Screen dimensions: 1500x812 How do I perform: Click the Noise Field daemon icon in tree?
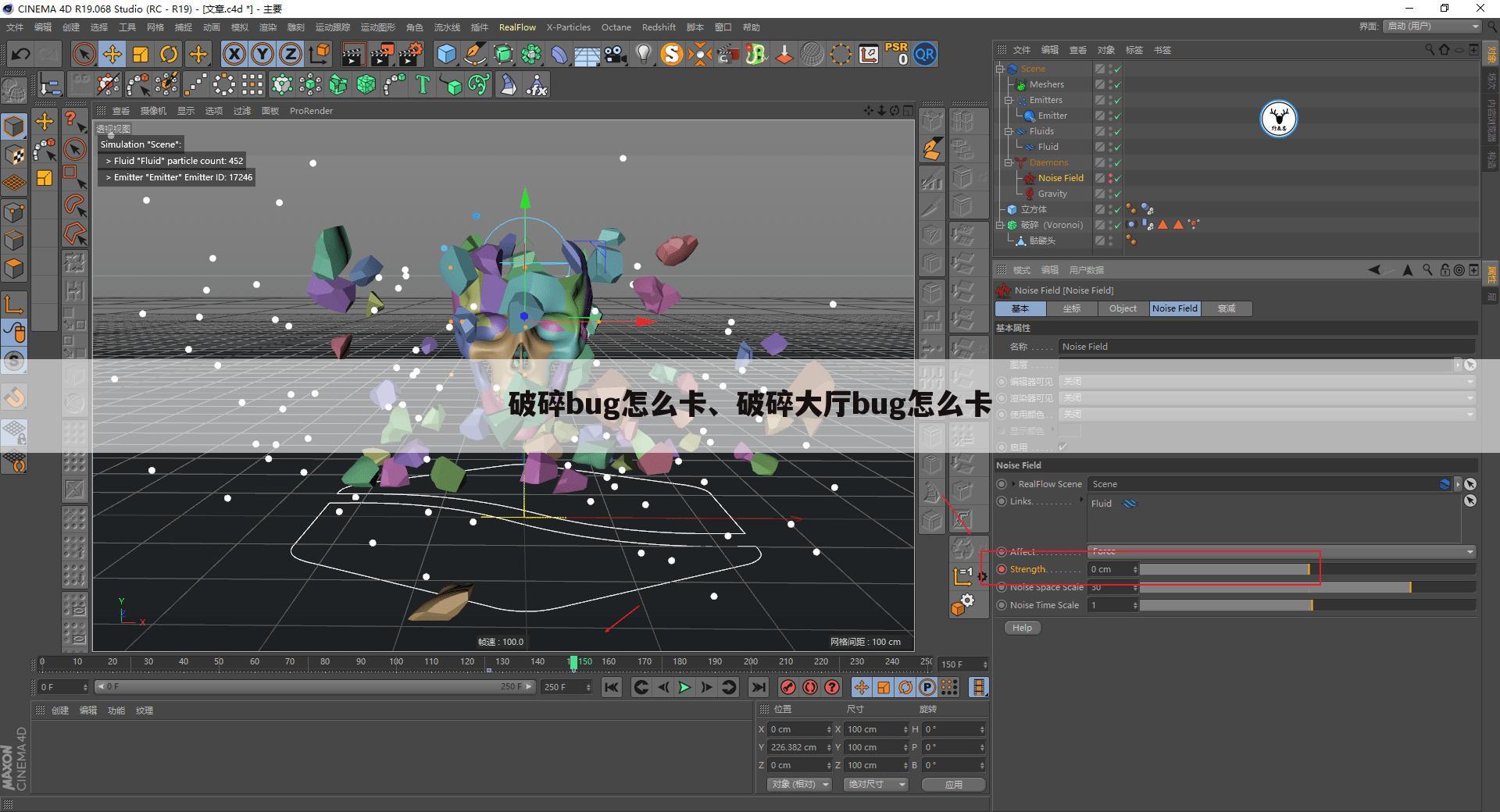pyautogui.click(x=1031, y=178)
